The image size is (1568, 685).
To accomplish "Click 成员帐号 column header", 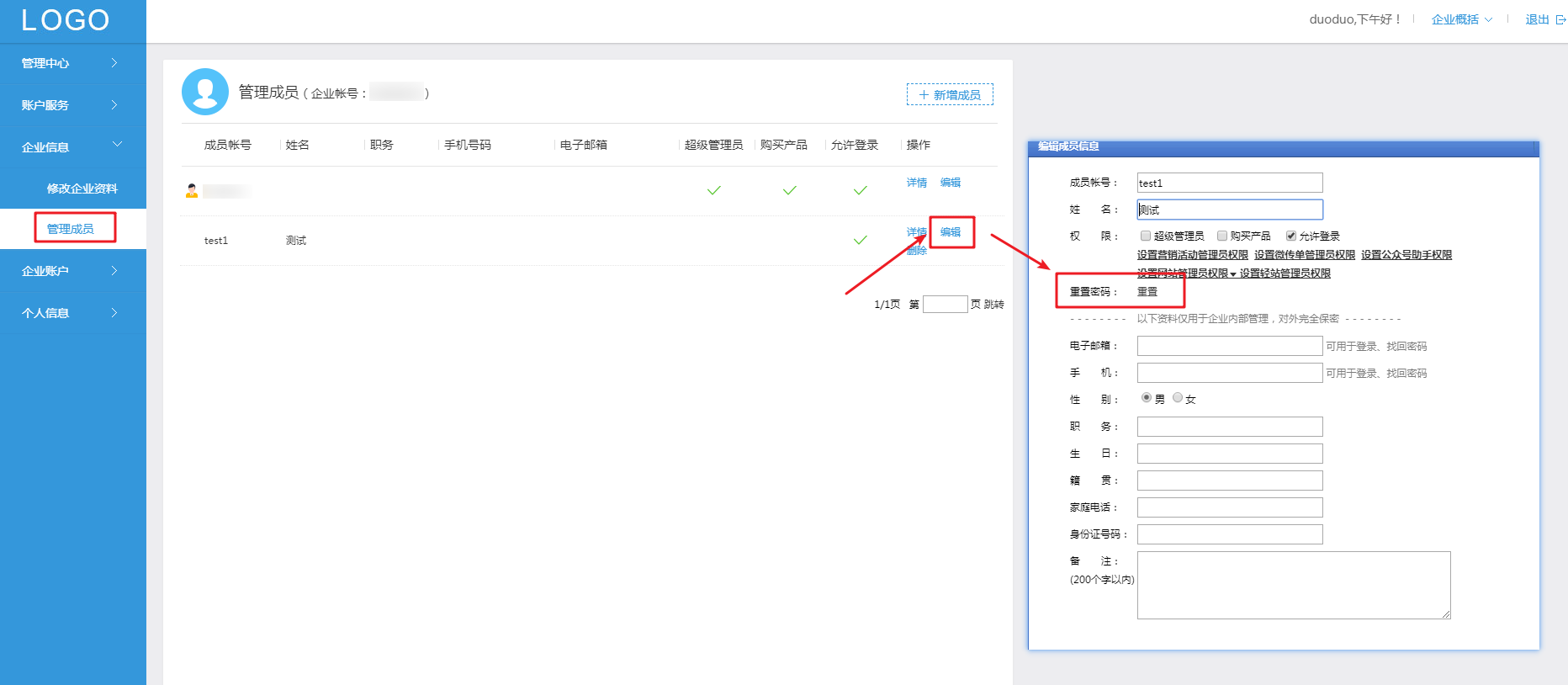I will point(228,145).
